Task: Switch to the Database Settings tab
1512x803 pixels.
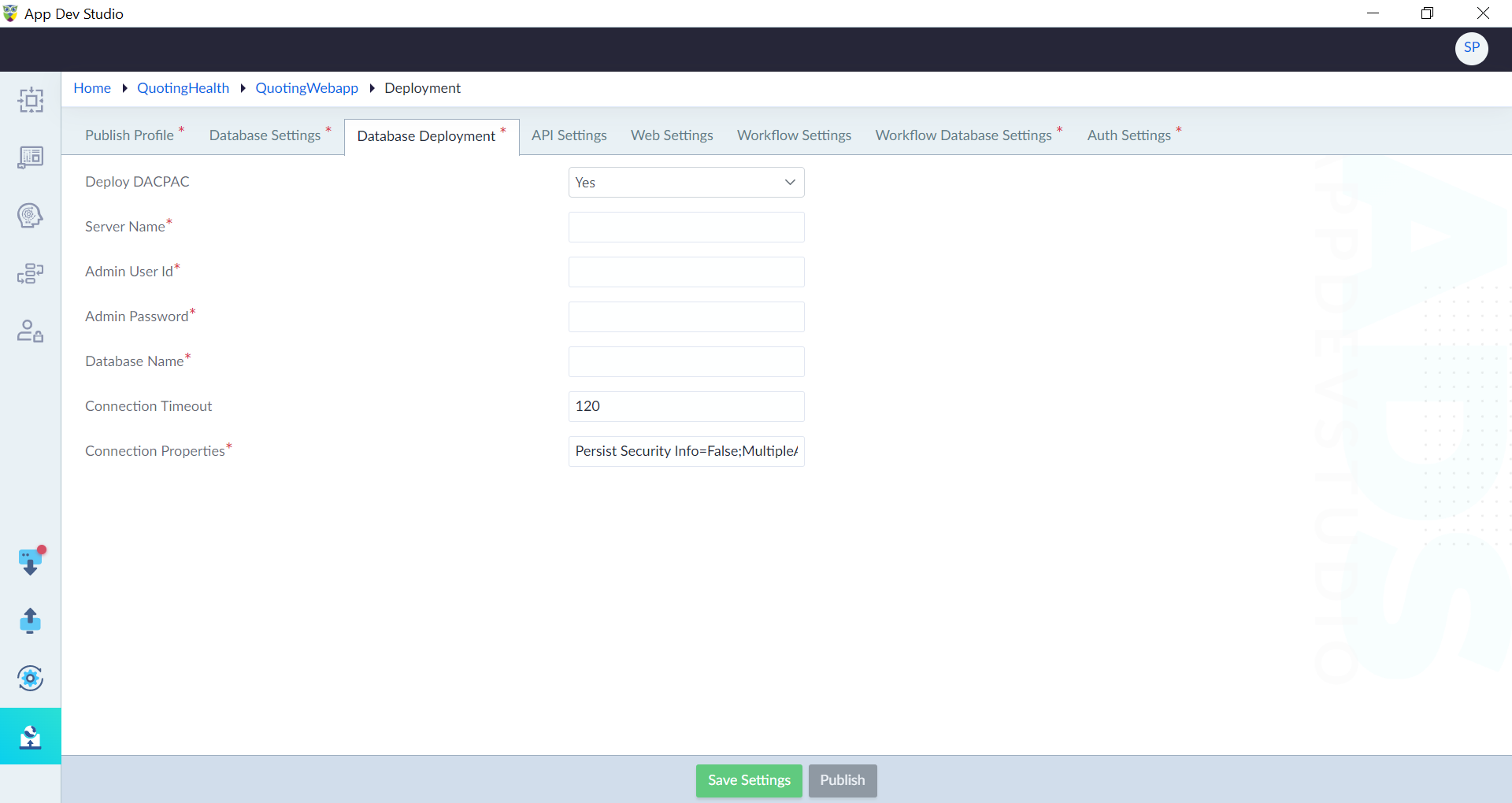Action: coord(270,135)
